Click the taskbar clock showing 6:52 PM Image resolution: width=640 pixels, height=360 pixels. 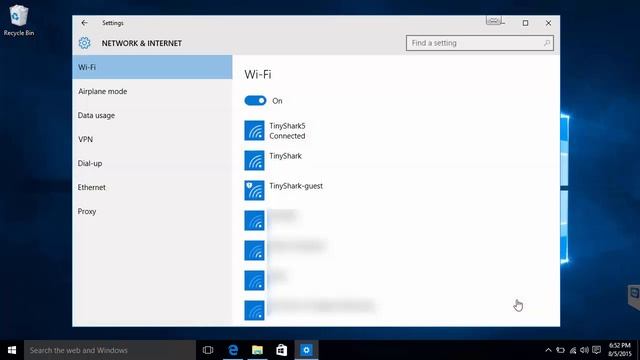point(620,350)
